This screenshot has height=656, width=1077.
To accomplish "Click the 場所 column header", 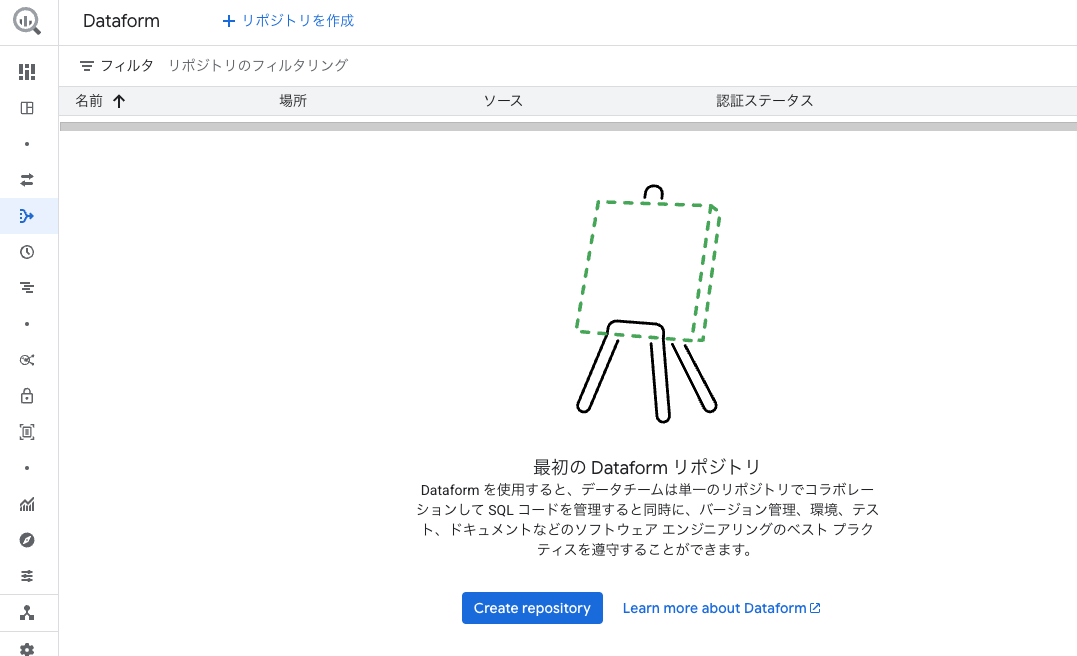I will 293,100.
